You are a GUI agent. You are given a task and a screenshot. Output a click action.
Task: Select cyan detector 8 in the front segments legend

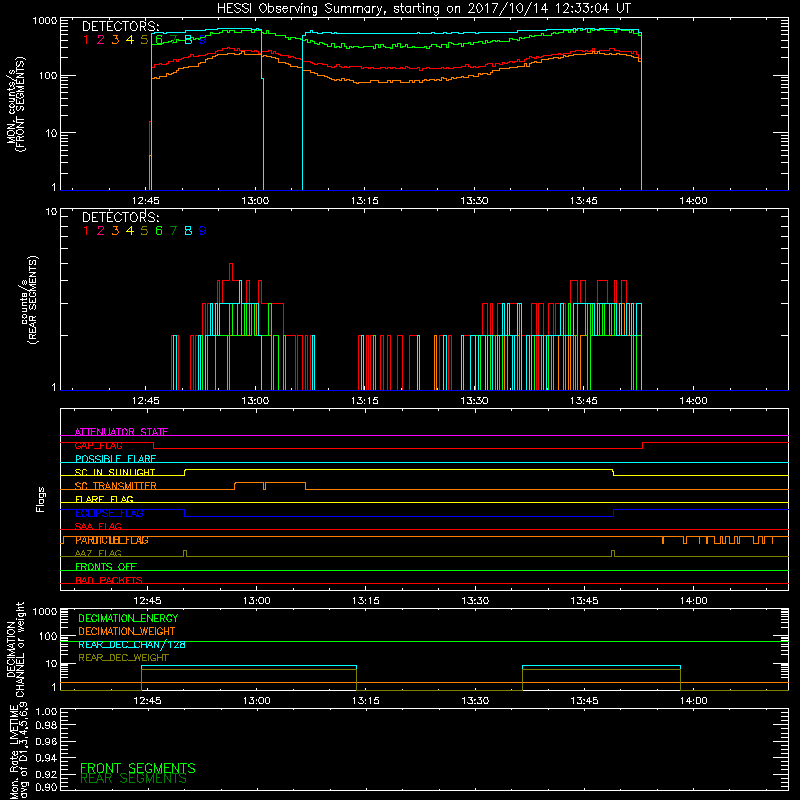pyautogui.click(x=188, y=40)
